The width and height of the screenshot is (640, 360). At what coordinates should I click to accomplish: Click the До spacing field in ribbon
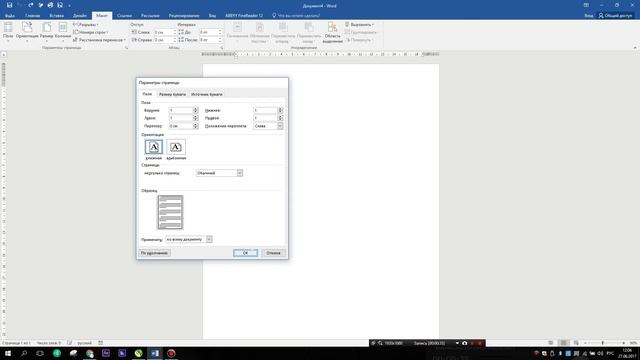coord(210,32)
